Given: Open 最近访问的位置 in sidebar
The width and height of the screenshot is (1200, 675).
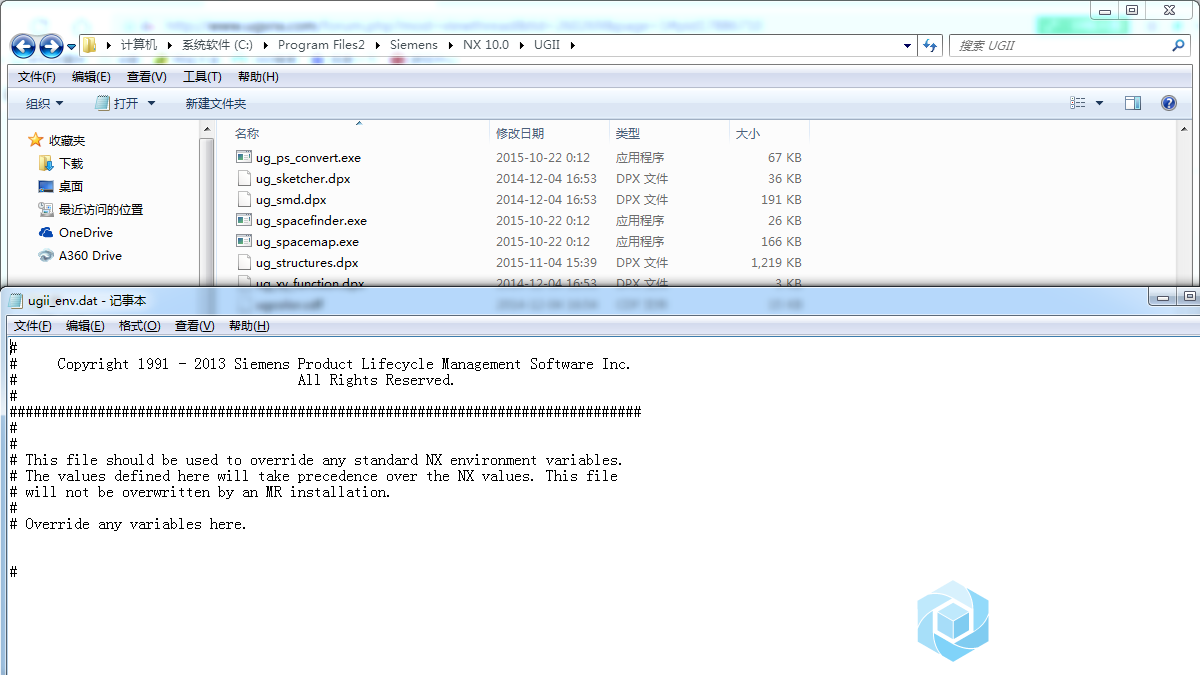Looking at the screenshot, I should (x=91, y=209).
